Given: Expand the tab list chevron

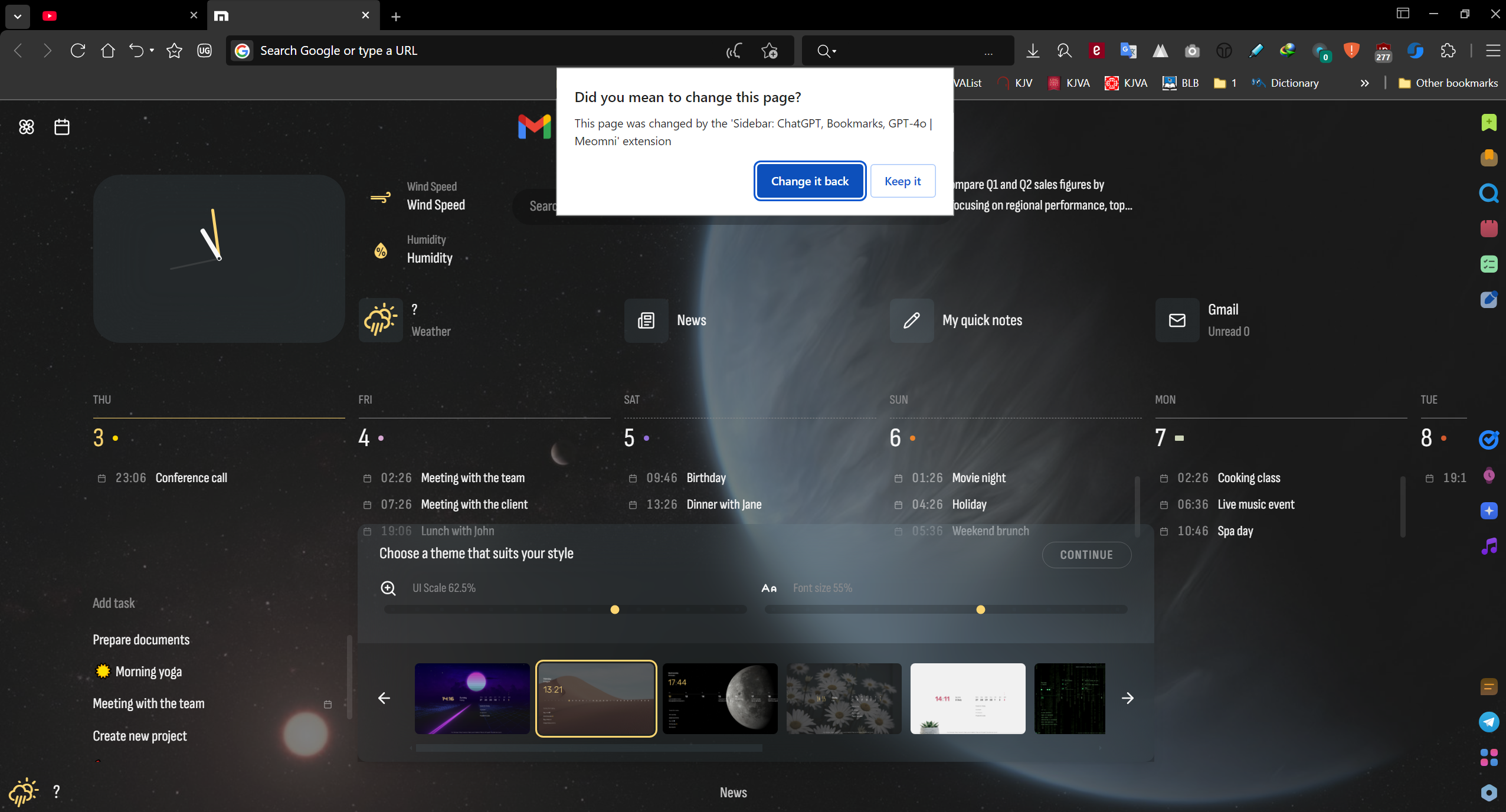Looking at the screenshot, I should pos(18,16).
